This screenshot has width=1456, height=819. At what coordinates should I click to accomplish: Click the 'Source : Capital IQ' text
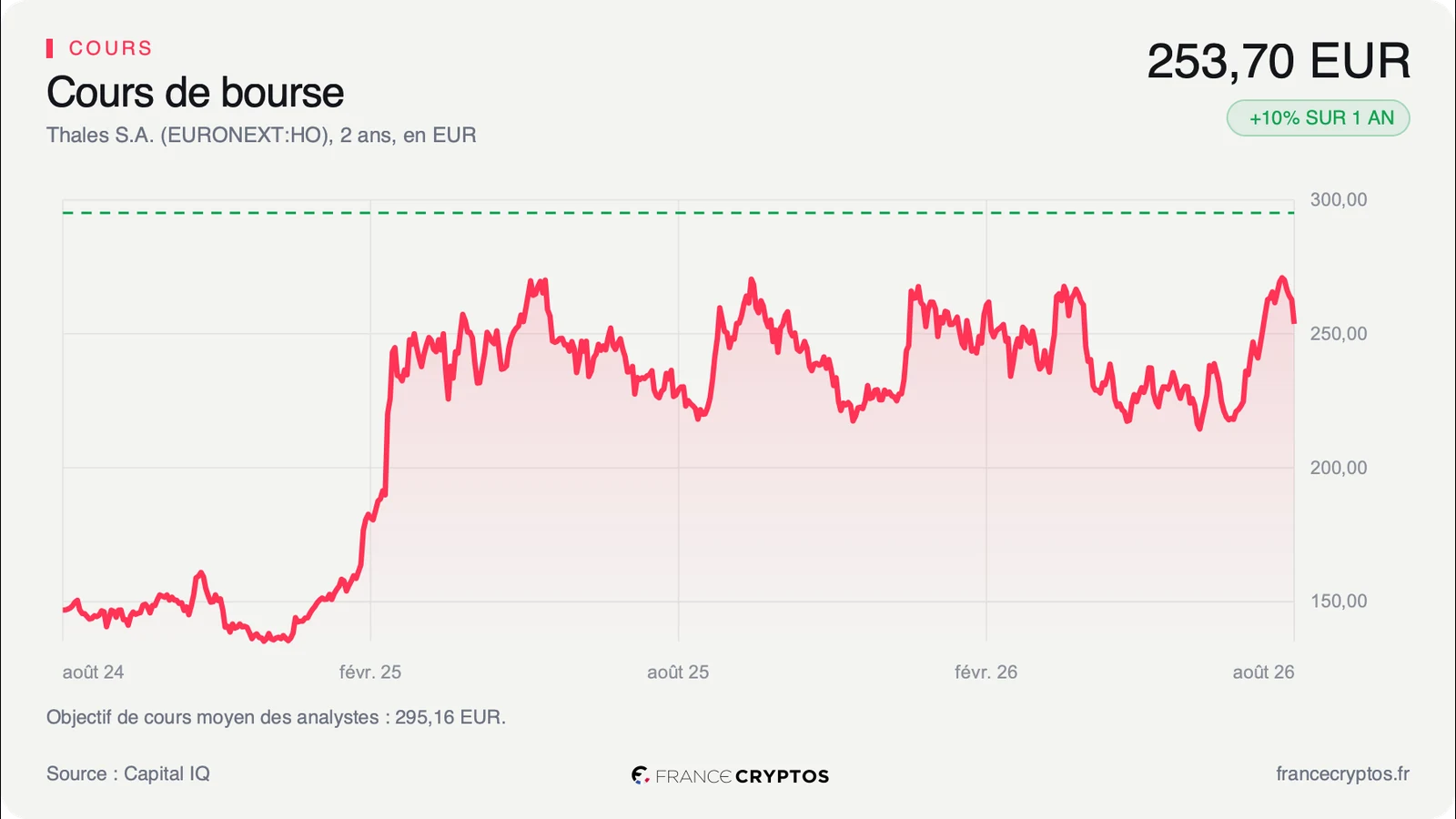[128, 773]
